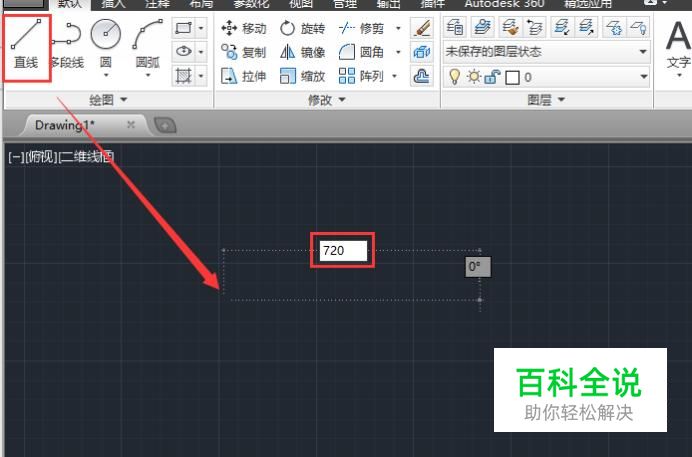
Task: Click the isolate layers icon
Action: point(562,28)
